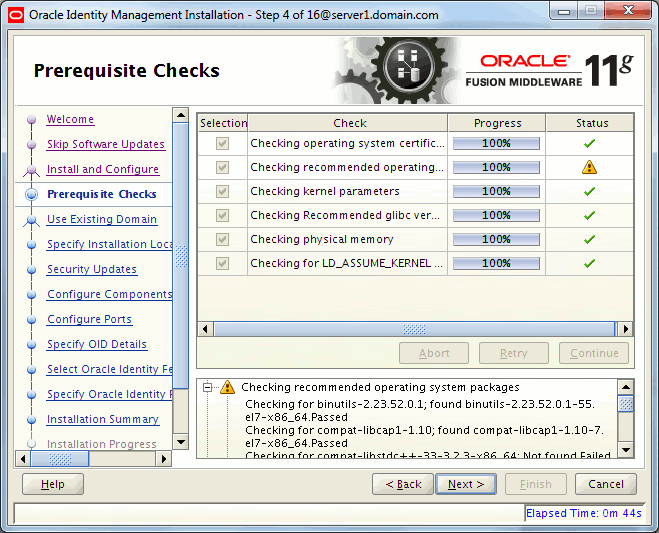
Task: Click the Security Updates step bullet
Action: [32, 269]
